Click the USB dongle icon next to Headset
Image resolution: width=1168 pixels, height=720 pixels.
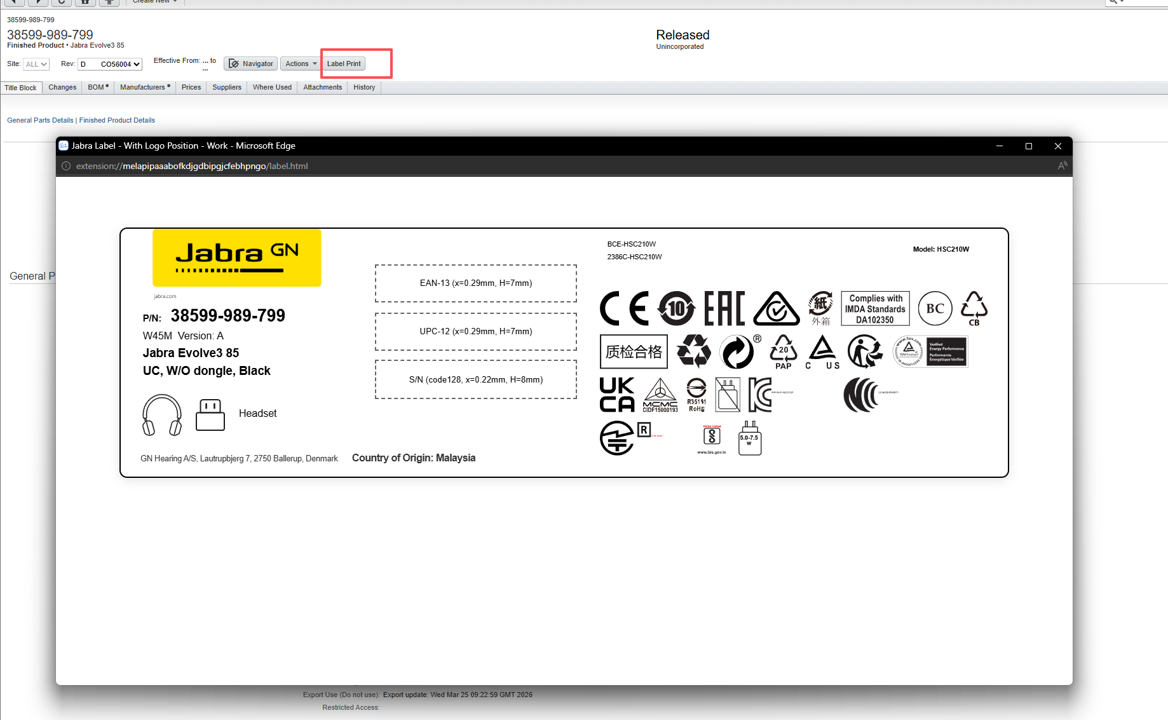pos(210,415)
